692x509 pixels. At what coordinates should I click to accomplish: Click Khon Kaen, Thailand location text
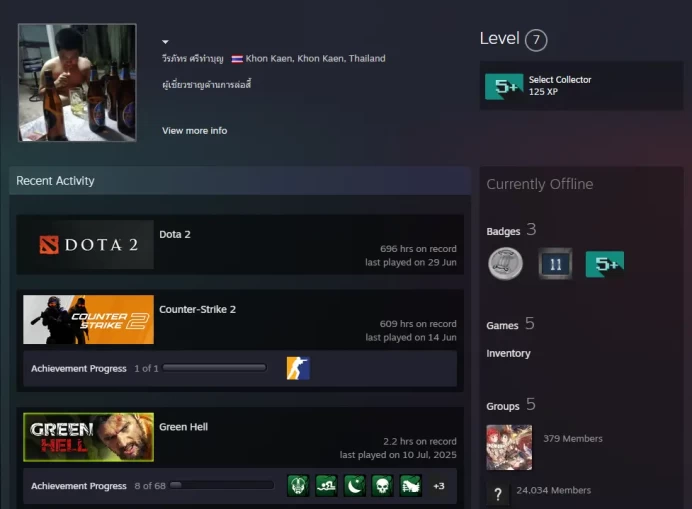[316, 59]
